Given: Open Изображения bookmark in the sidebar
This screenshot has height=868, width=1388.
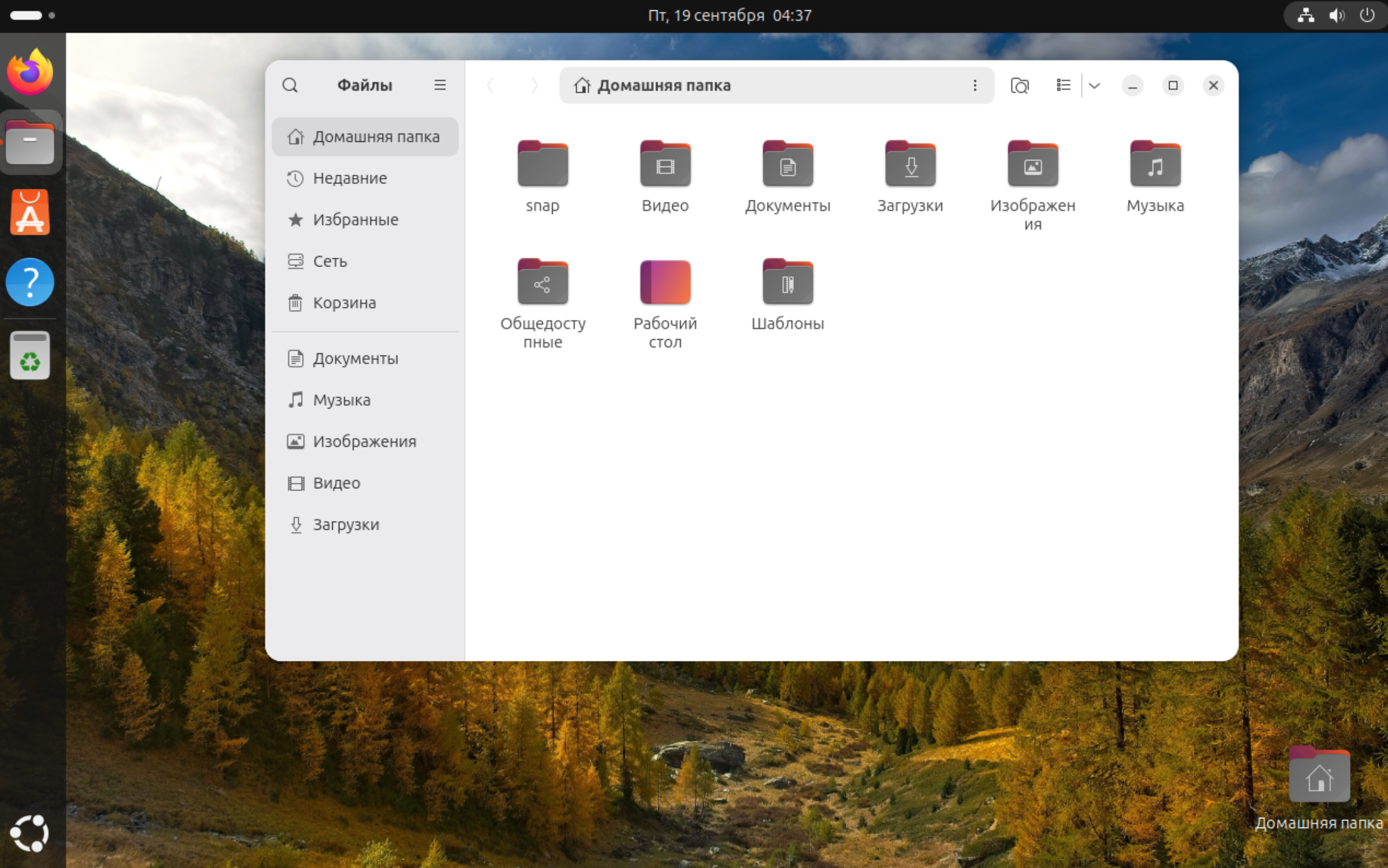Looking at the screenshot, I should [365, 441].
